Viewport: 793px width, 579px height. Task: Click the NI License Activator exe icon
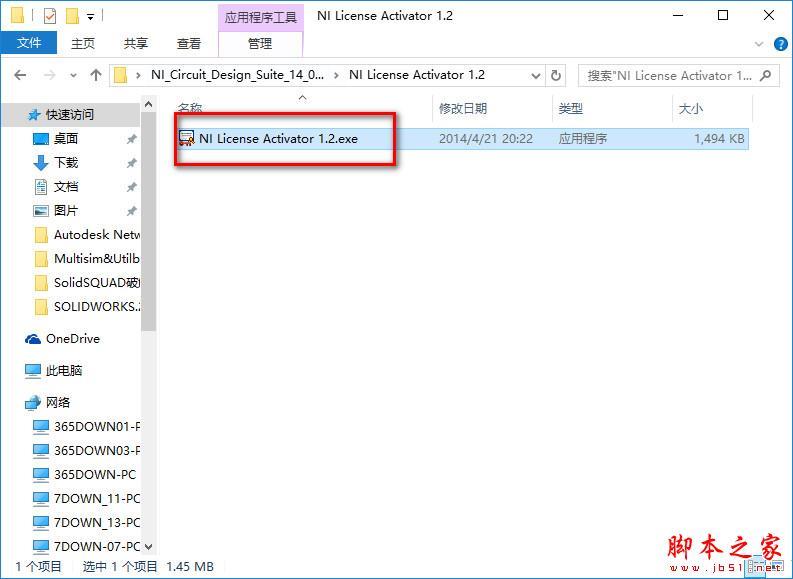(187, 139)
